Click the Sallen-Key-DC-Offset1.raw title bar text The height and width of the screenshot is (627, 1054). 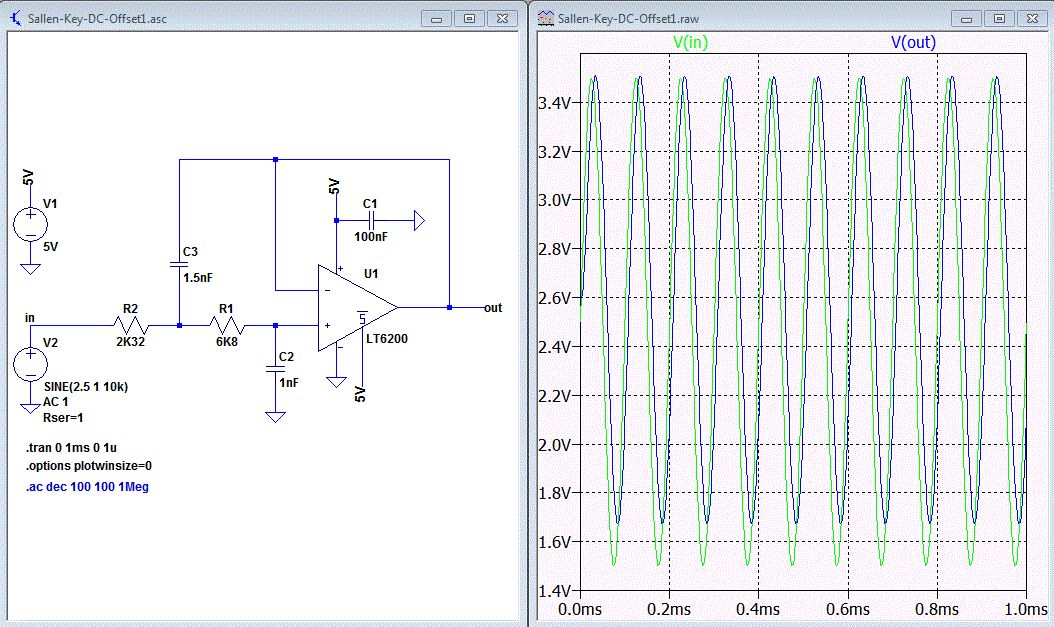[x=629, y=19]
